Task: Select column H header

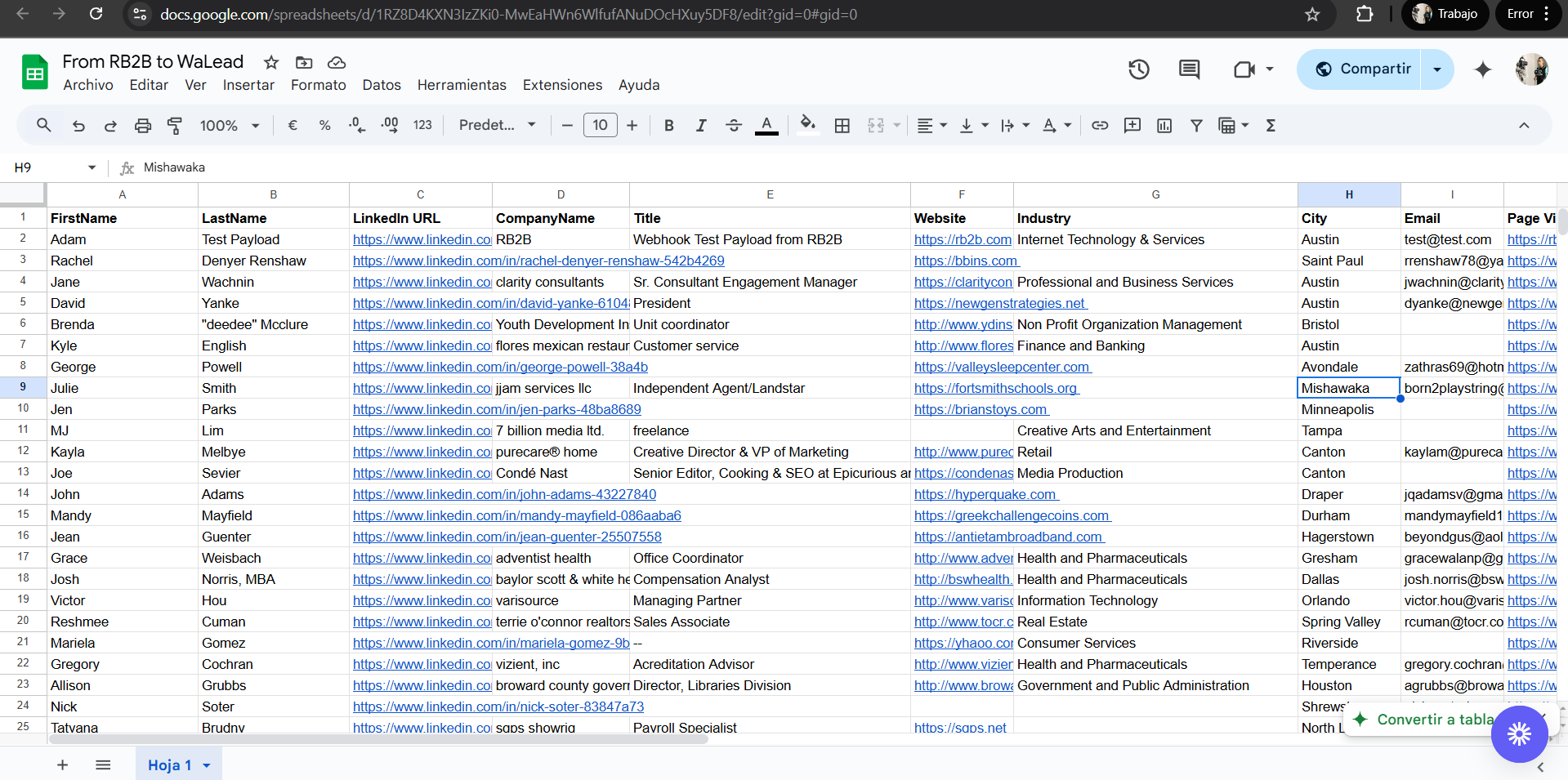Action: [x=1349, y=194]
